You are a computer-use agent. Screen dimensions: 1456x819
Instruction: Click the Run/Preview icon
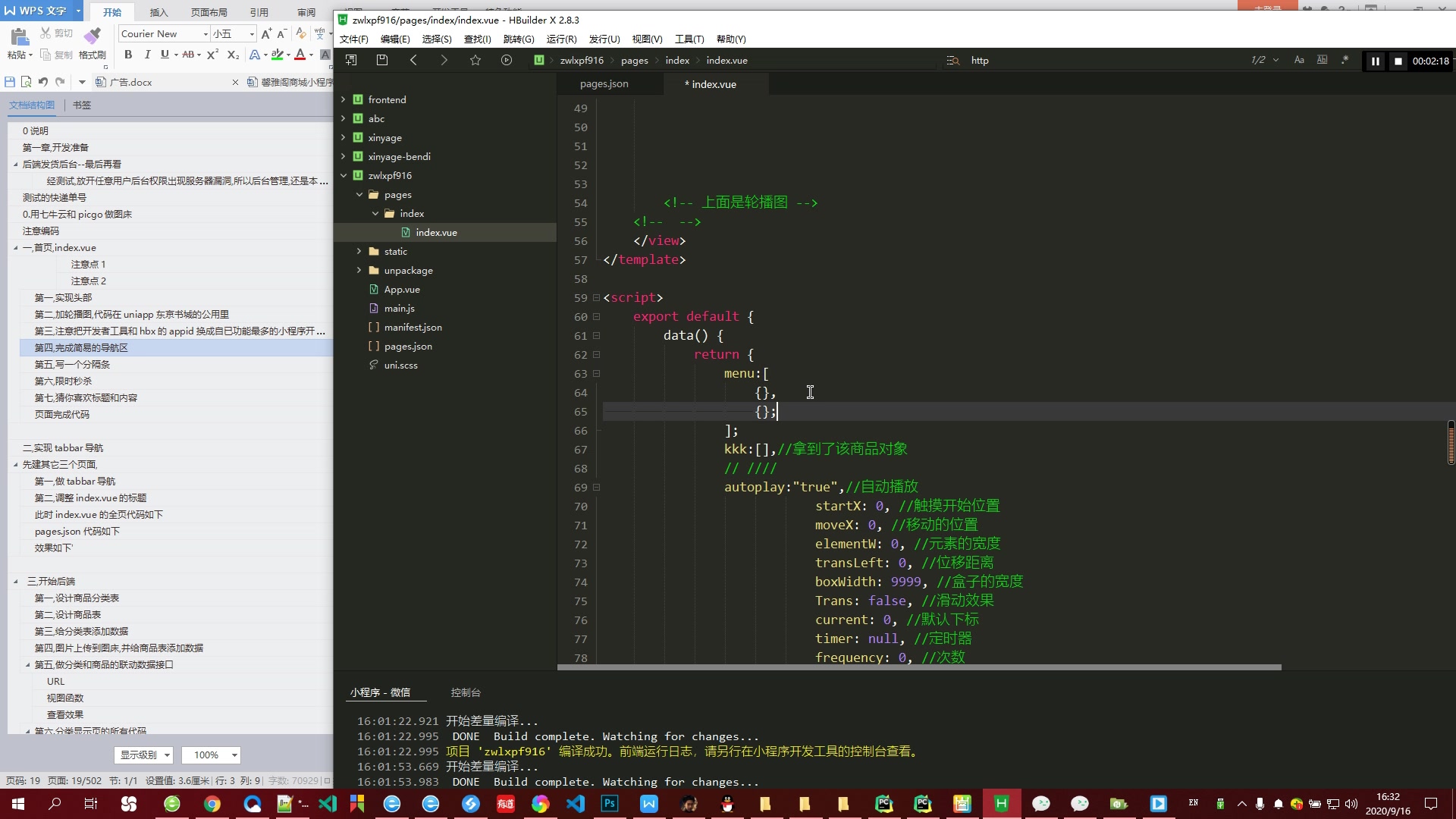pos(508,60)
